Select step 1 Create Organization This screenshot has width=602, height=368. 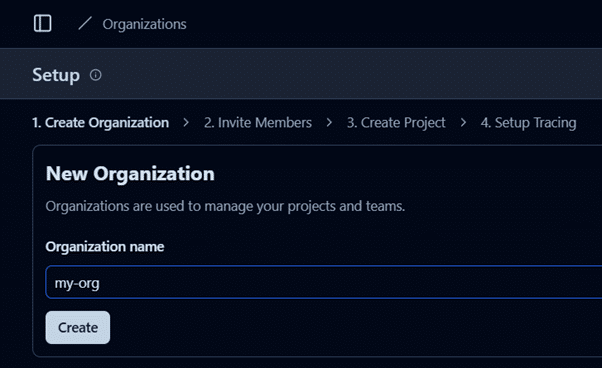(101, 123)
